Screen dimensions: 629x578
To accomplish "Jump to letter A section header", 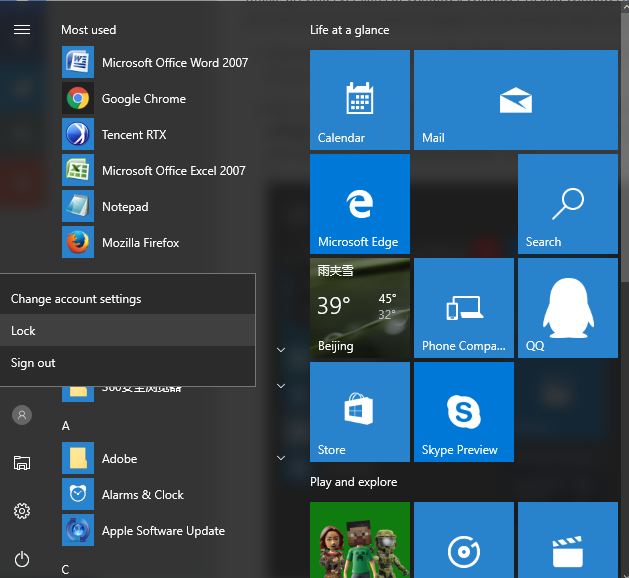I will click(66, 426).
